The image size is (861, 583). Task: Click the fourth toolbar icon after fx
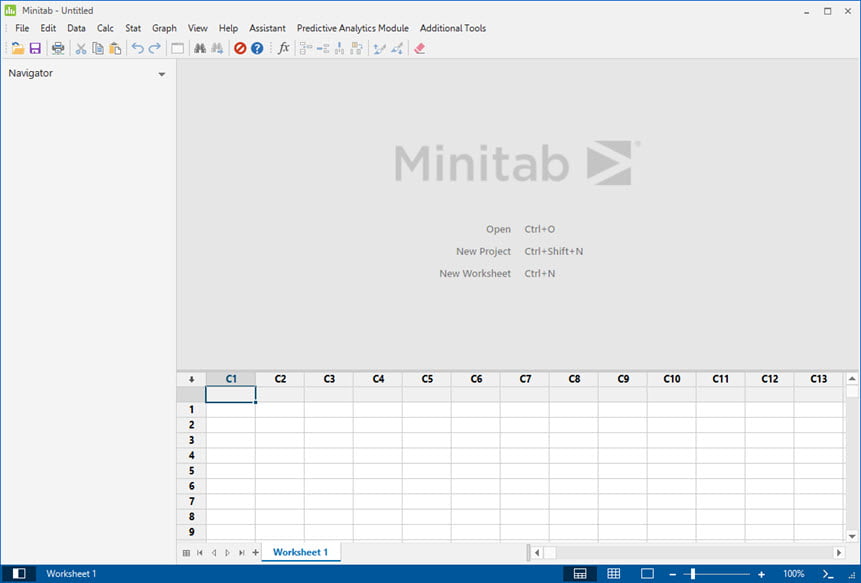(356, 48)
